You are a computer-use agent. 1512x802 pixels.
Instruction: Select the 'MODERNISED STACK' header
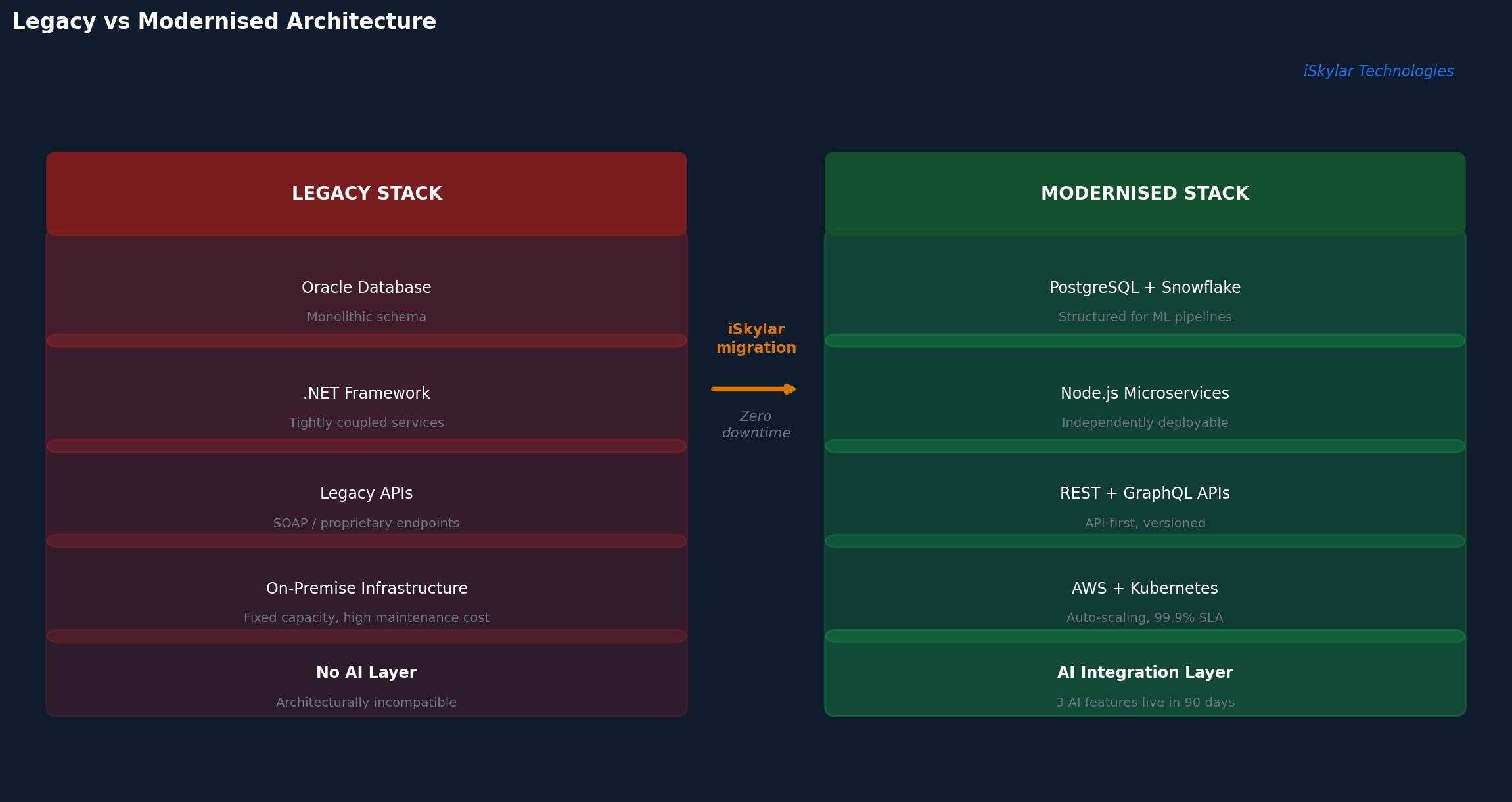(1145, 194)
